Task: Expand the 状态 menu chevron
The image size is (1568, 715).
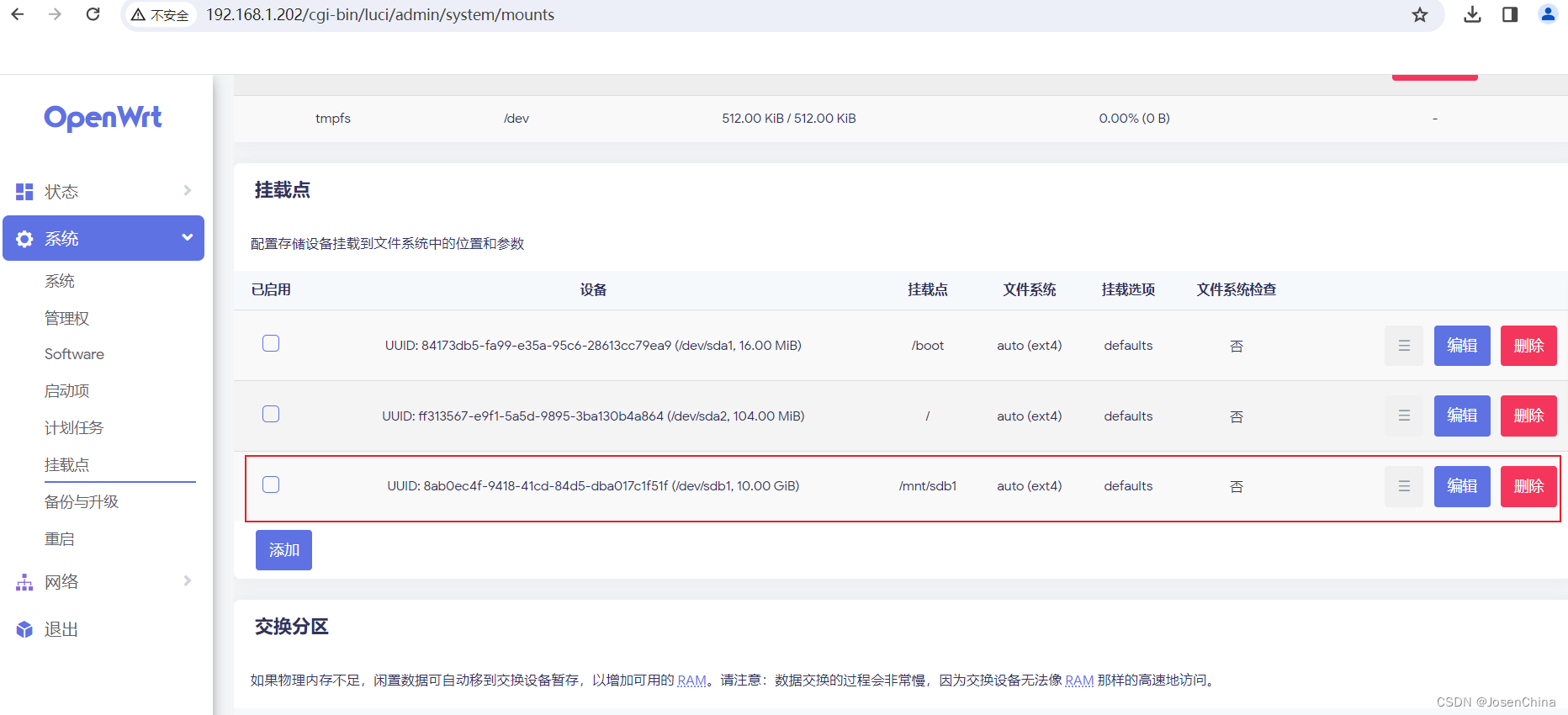Action: click(188, 191)
